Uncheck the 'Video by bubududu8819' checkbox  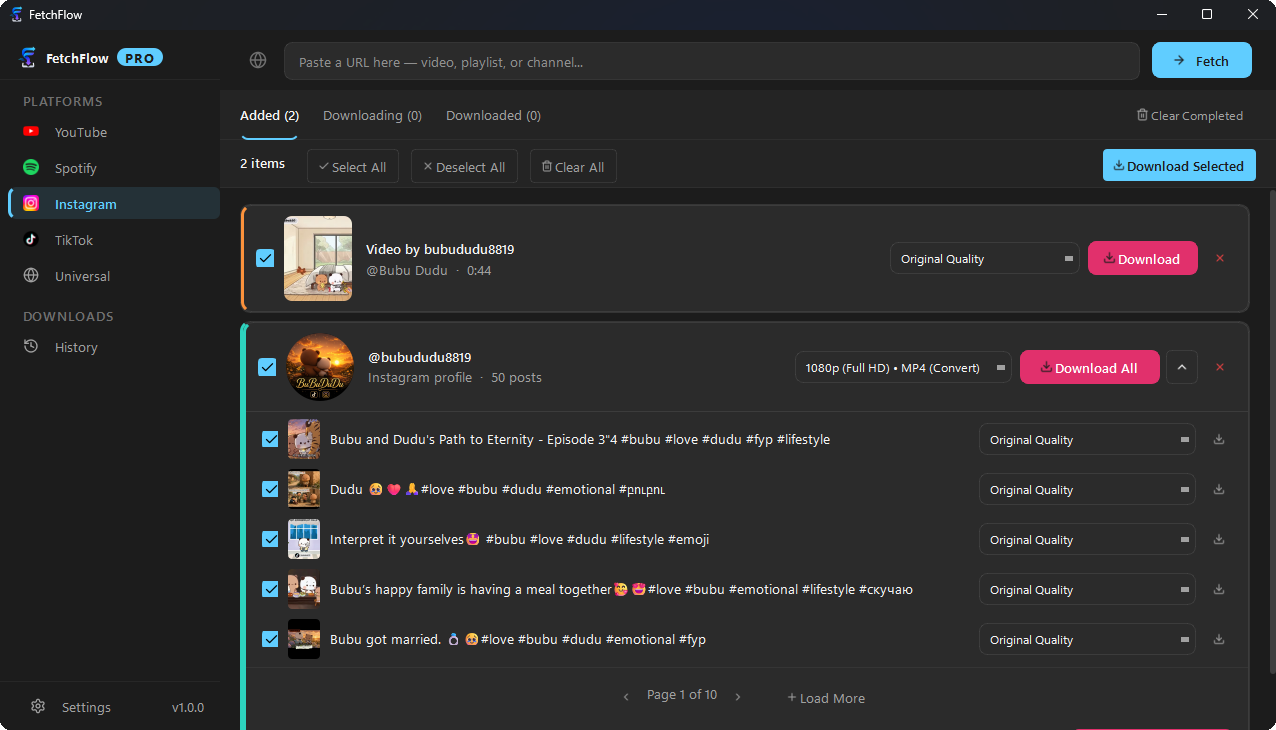265,258
